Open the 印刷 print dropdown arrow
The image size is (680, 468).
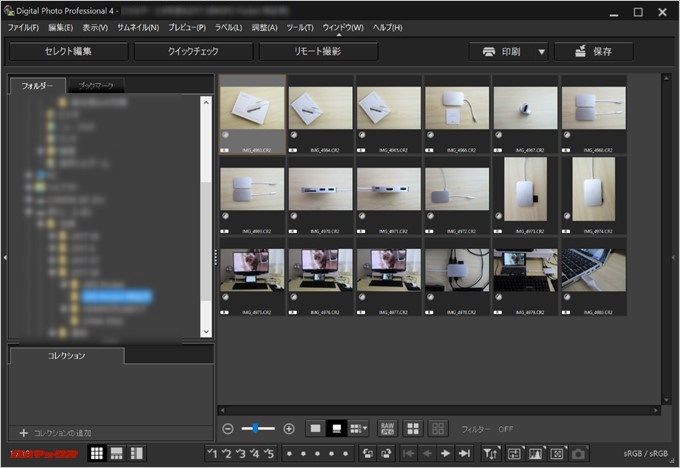[541, 51]
